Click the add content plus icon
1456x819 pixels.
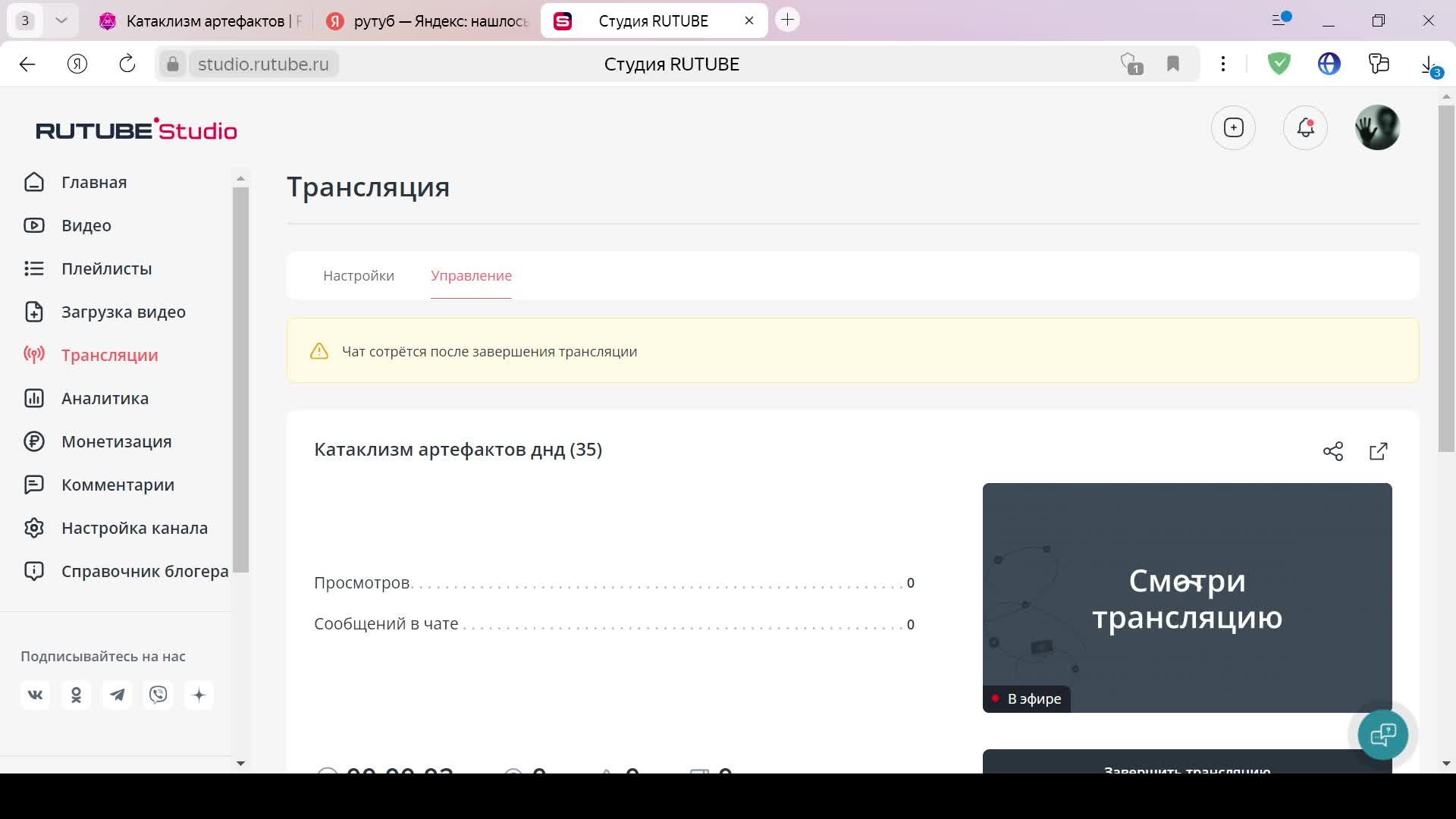1233,127
